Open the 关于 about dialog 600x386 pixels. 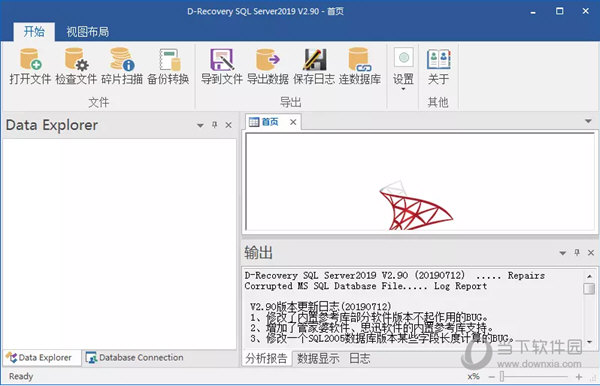[439, 66]
